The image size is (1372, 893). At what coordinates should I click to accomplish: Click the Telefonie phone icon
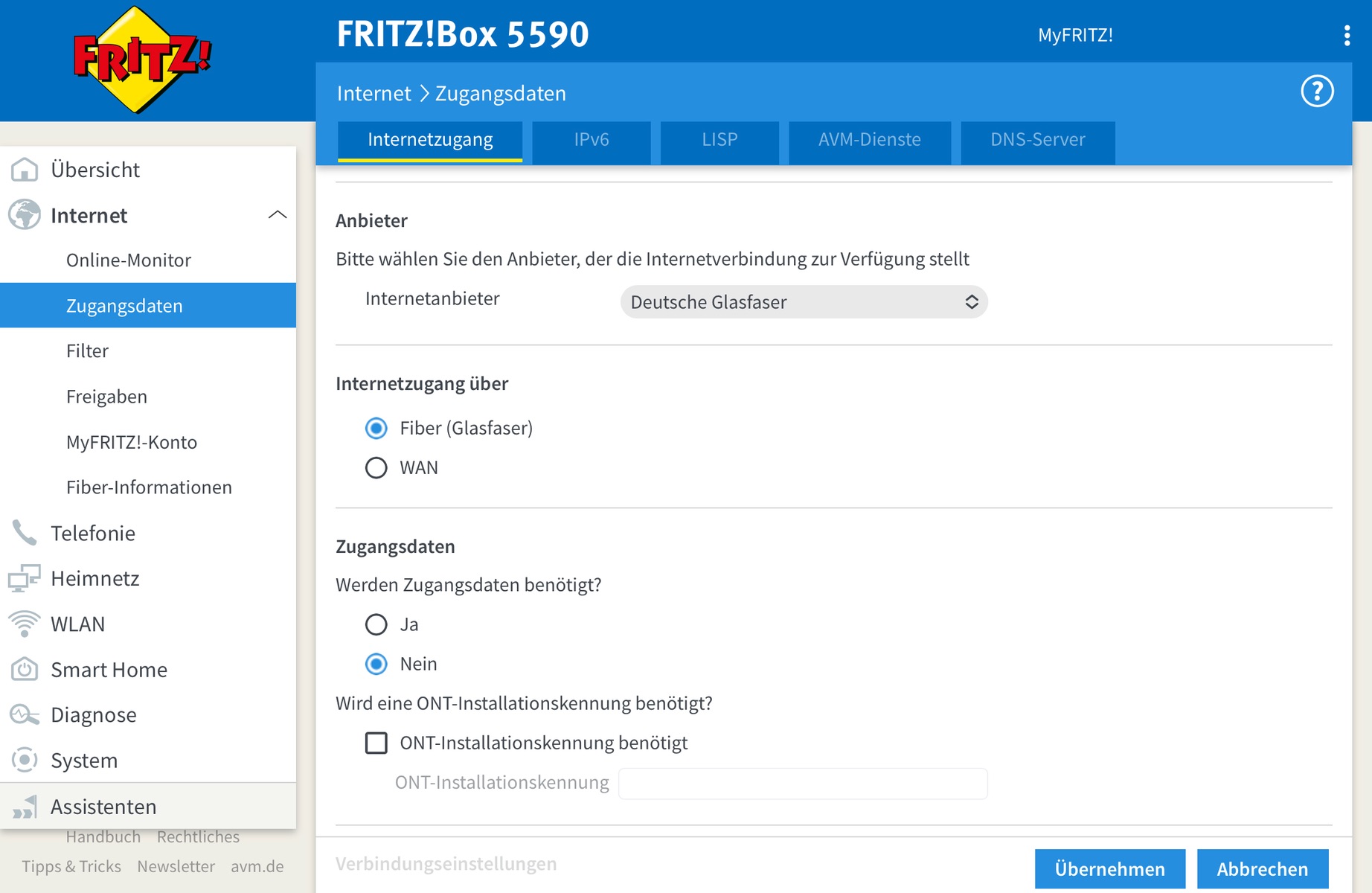(x=25, y=533)
